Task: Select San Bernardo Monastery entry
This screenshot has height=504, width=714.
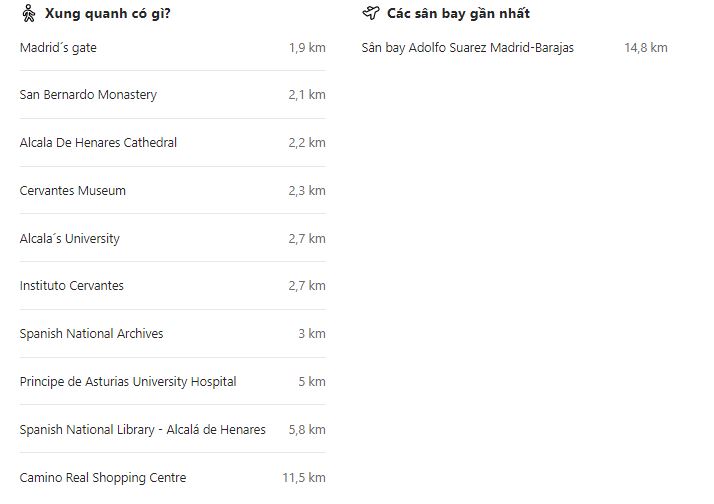Action: click(88, 95)
